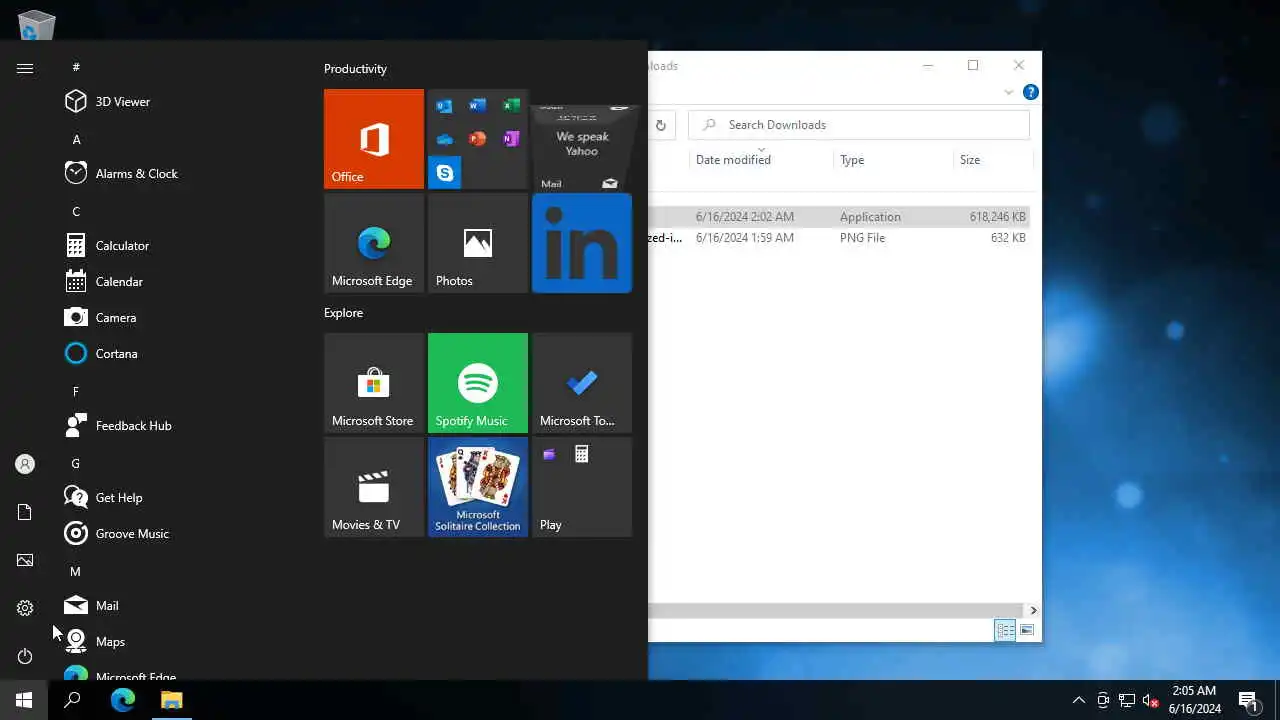This screenshot has width=1280, height=720.
Task: Switch Explorer to large icons view
Action: [1027, 630]
